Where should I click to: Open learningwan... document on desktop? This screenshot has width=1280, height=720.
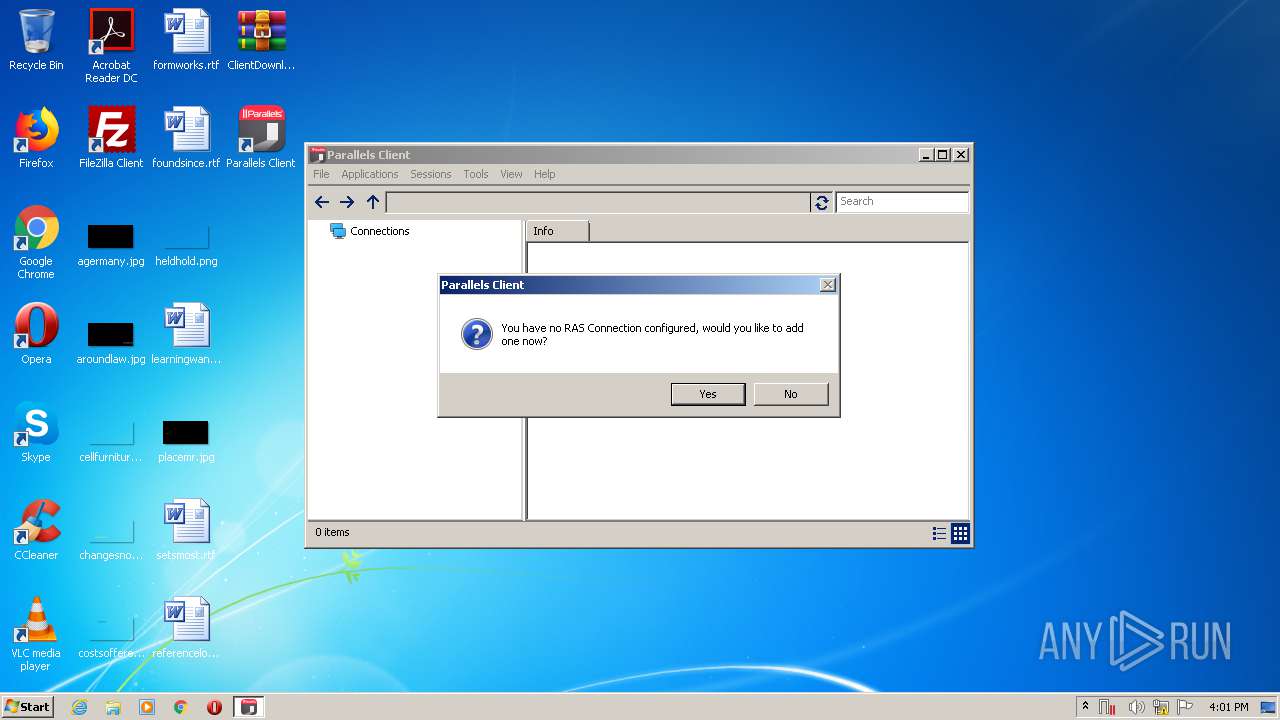186,334
